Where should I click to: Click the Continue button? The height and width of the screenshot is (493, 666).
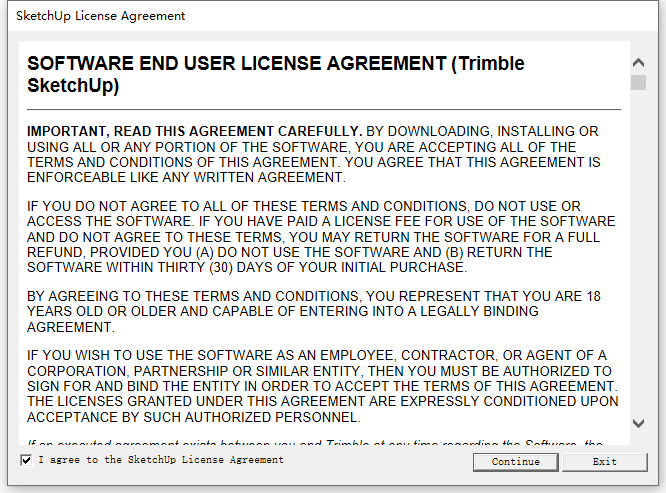click(516, 462)
